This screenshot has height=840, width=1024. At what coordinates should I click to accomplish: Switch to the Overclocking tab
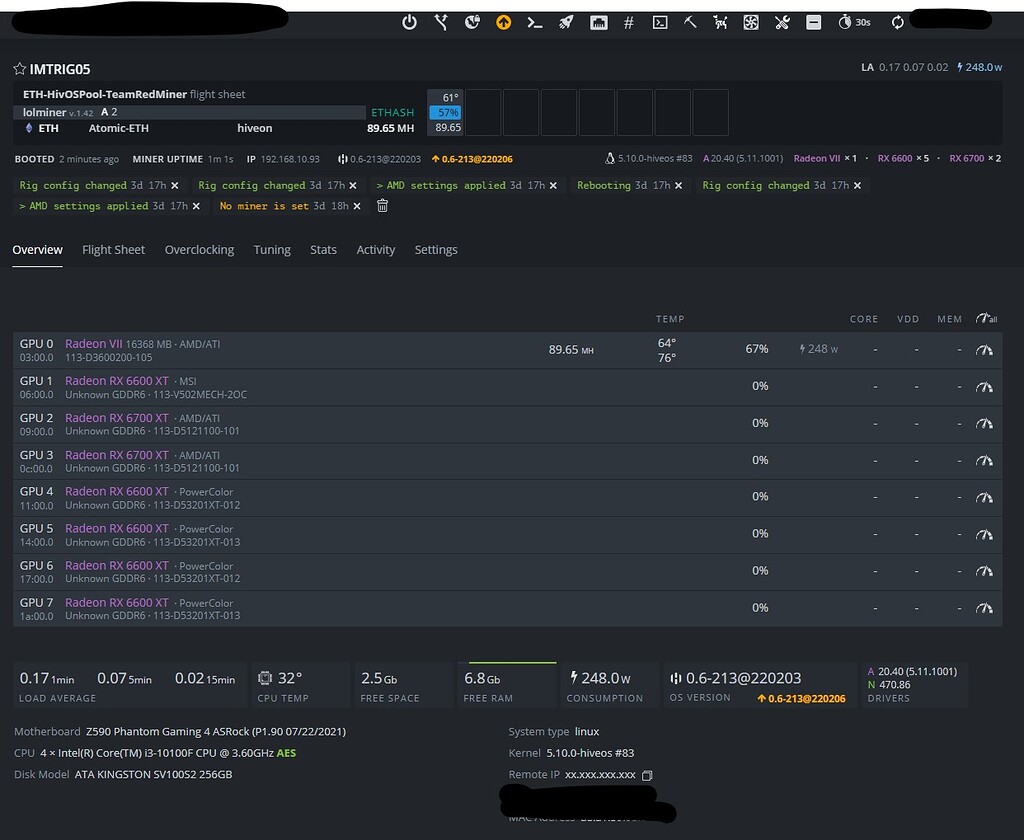click(x=199, y=250)
